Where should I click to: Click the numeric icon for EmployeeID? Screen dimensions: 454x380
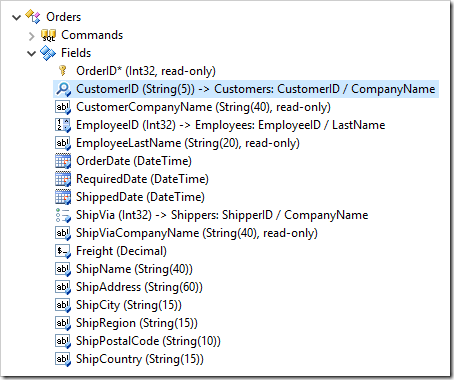pyautogui.click(x=63, y=125)
